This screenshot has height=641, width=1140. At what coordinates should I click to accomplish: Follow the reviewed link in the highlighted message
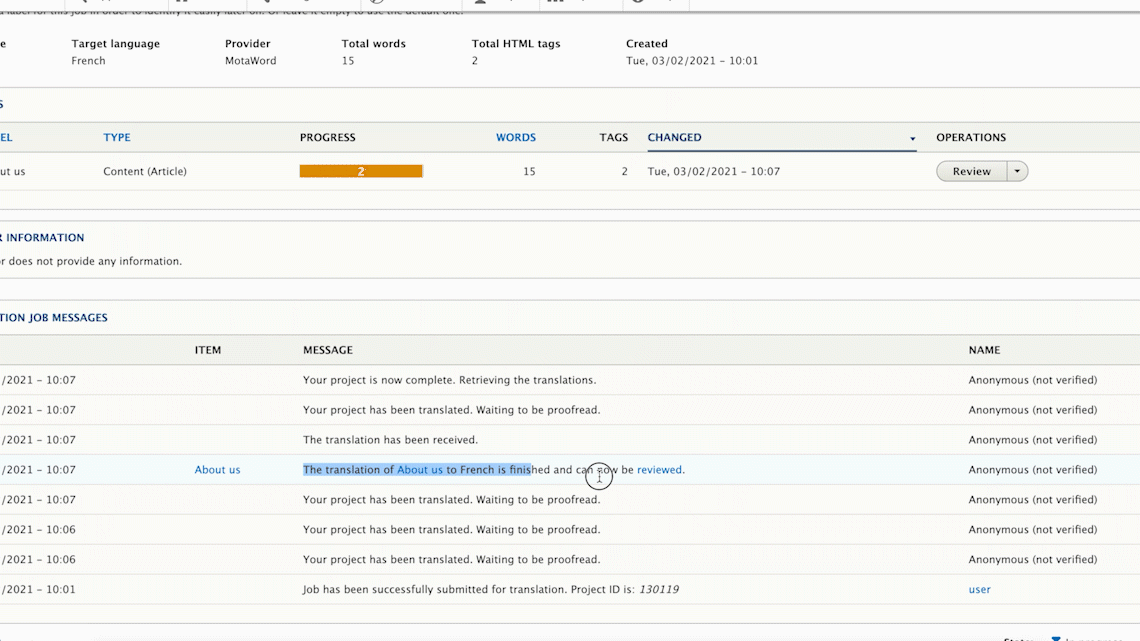click(x=659, y=469)
